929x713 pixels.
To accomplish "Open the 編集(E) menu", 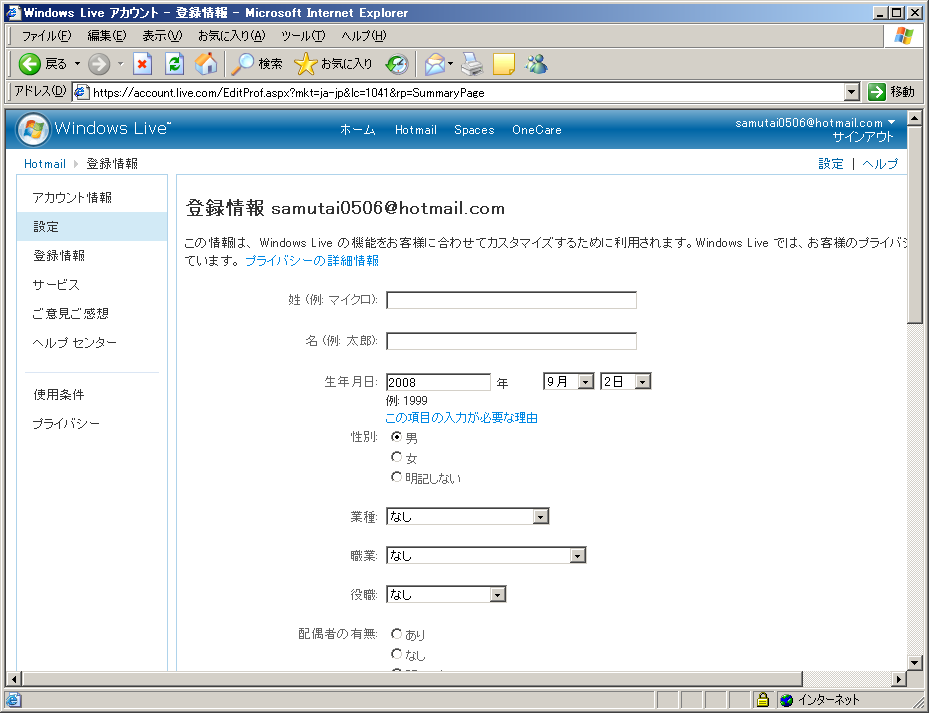I will 107,36.
